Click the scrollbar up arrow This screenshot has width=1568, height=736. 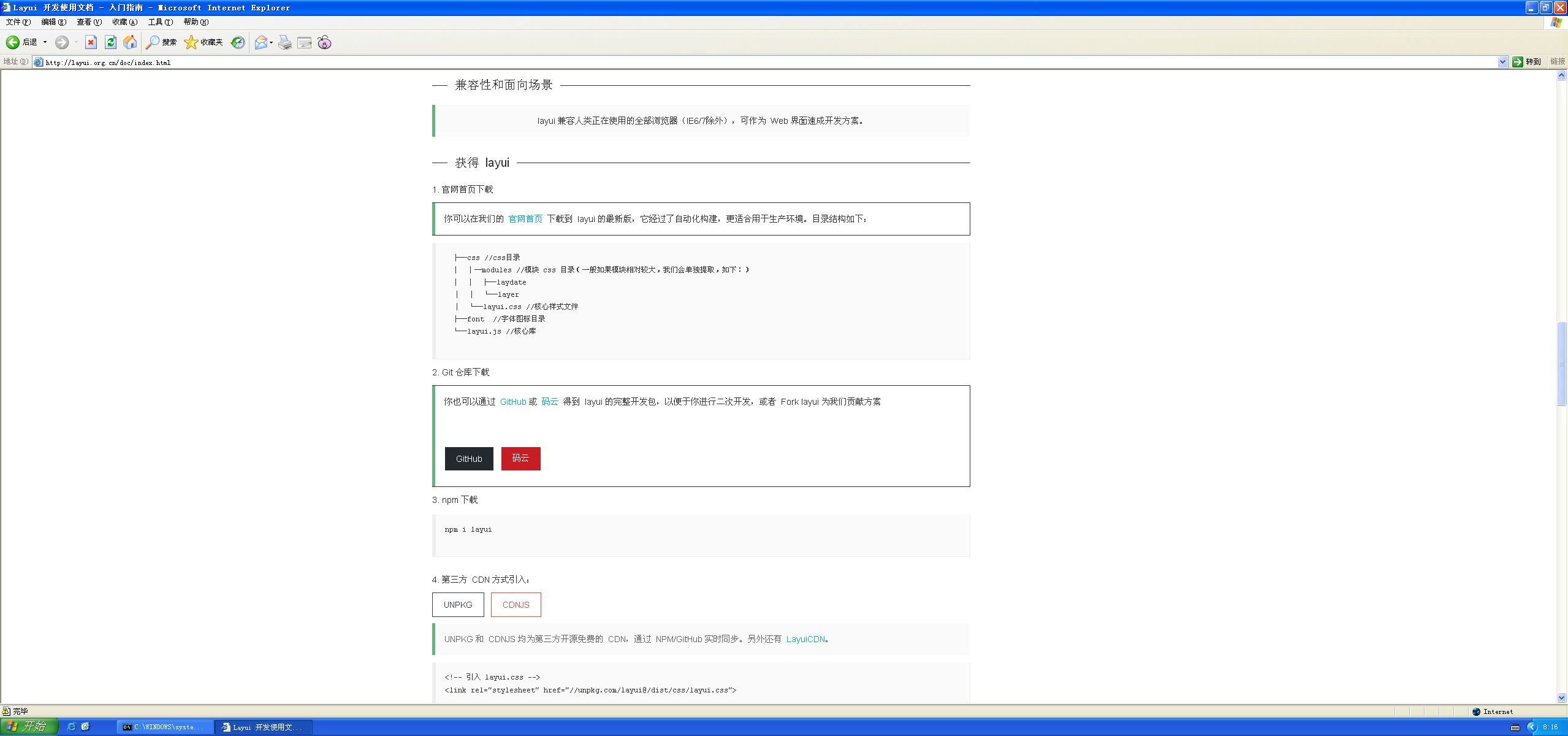click(1561, 75)
